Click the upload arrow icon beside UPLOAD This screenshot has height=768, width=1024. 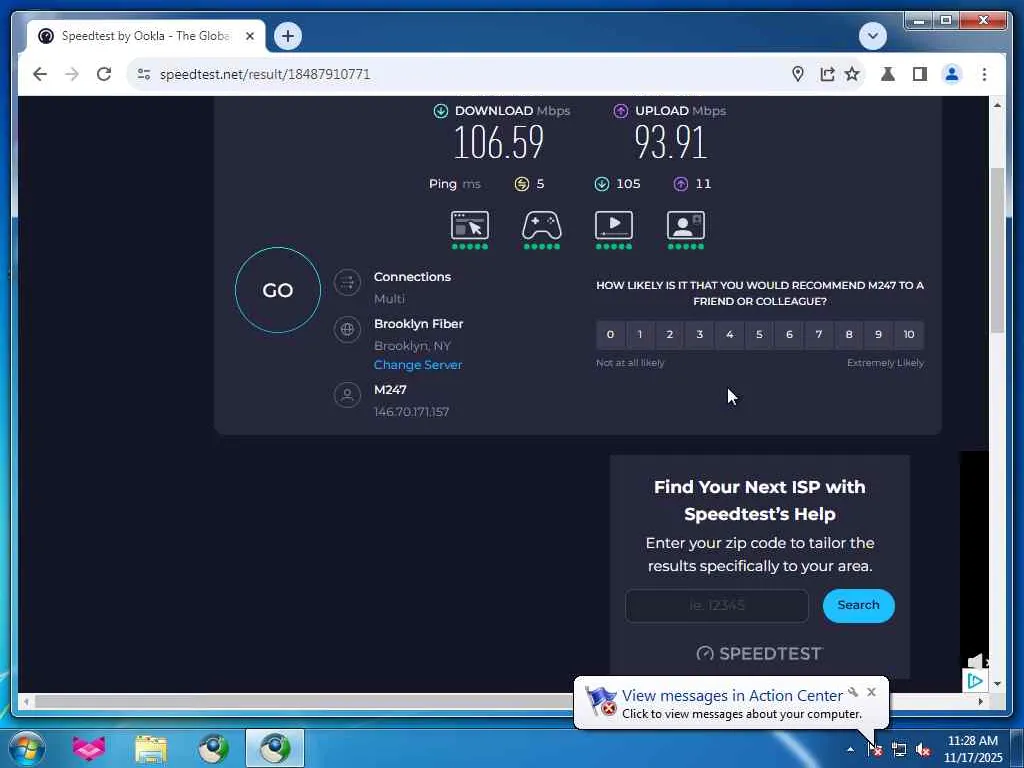click(620, 110)
